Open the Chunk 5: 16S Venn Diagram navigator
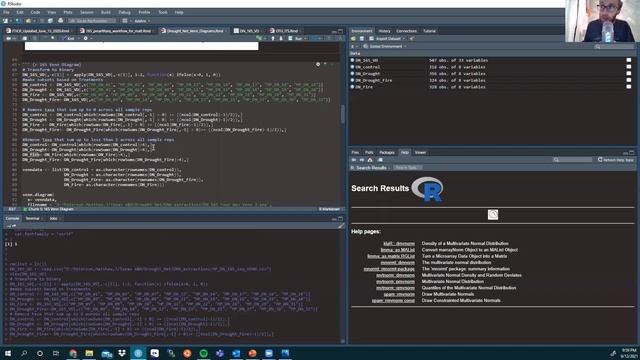The width and height of the screenshot is (640, 360). [50, 209]
